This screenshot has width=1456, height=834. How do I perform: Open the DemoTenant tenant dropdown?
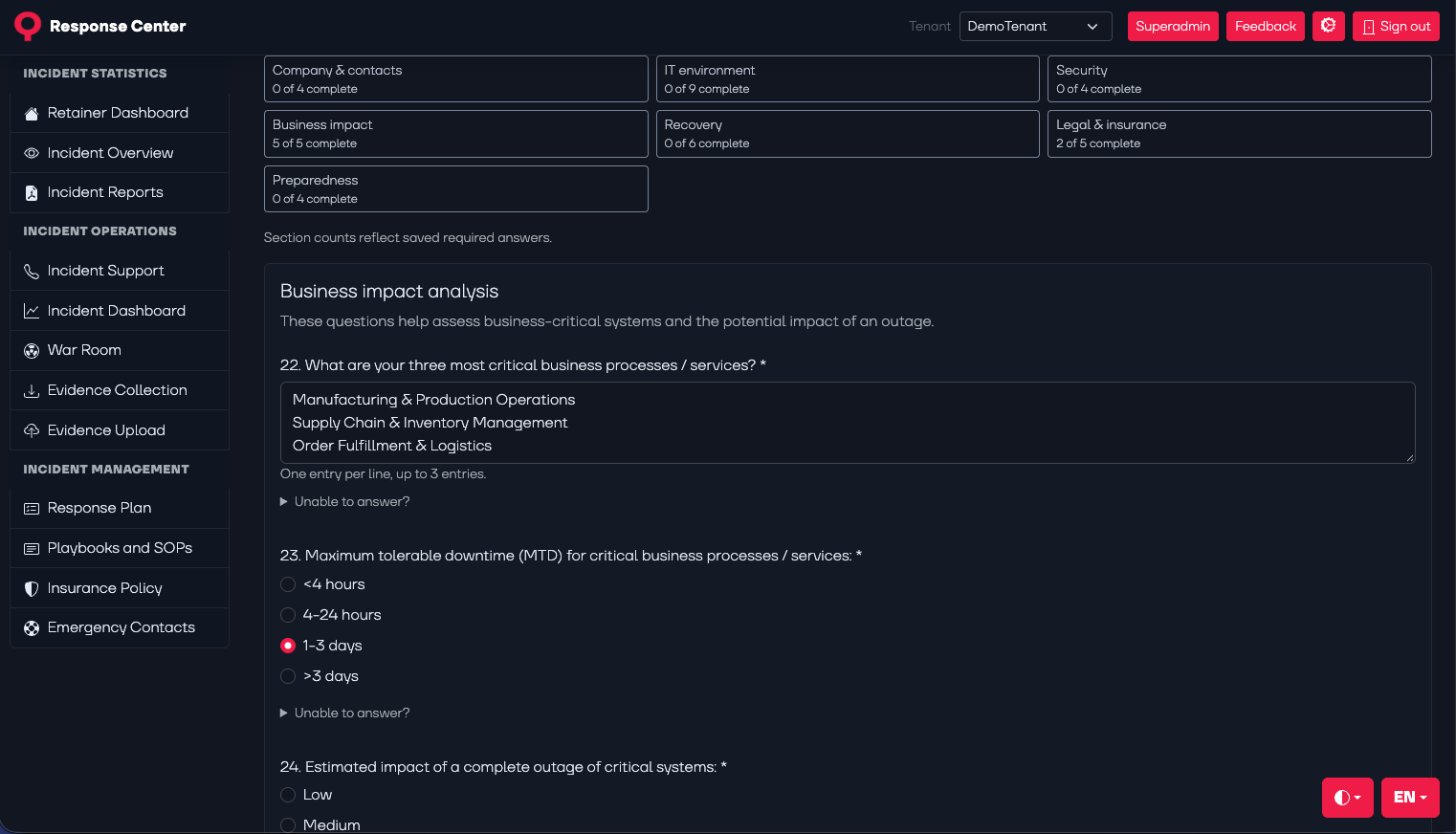[x=1035, y=26]
